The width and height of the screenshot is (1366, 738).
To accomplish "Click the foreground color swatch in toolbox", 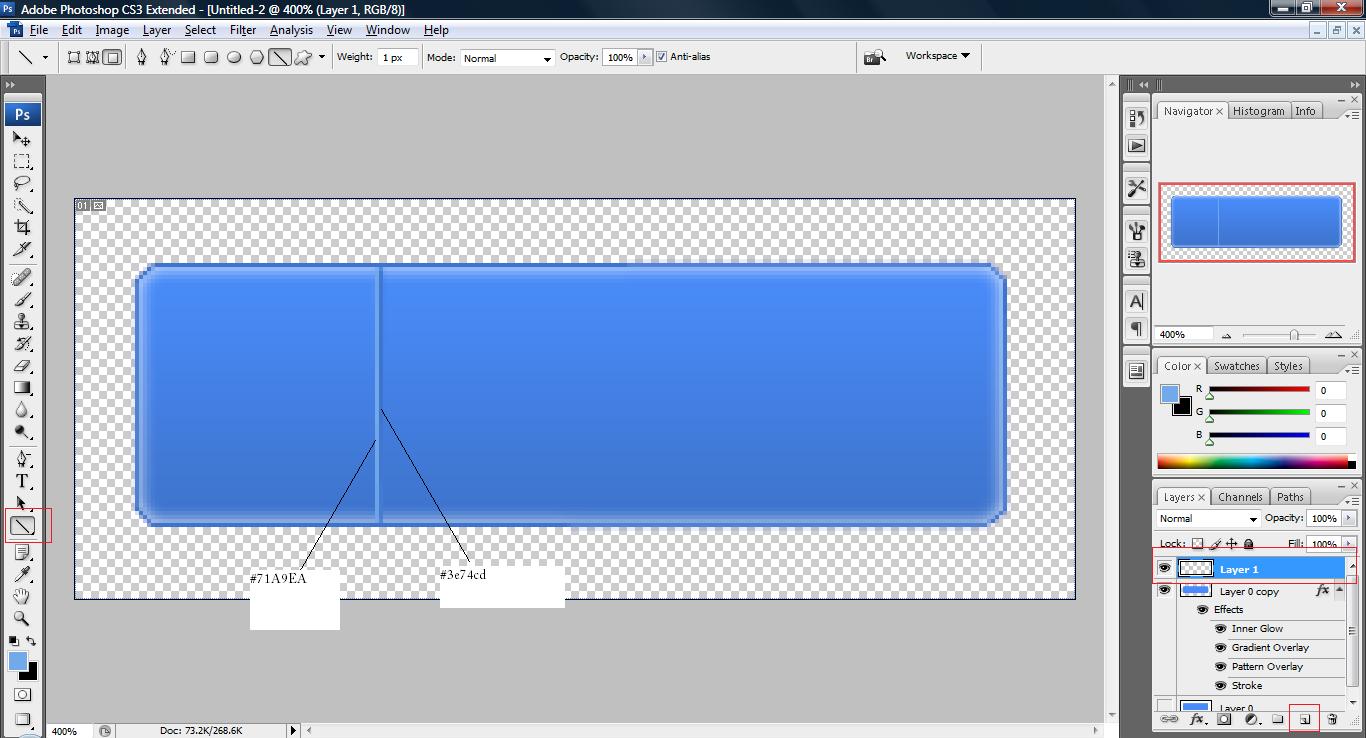I will (x=18, y=661).
